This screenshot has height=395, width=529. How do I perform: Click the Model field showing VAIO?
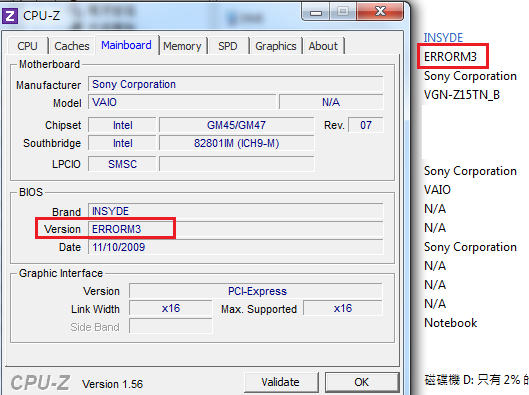click(182, 102)
